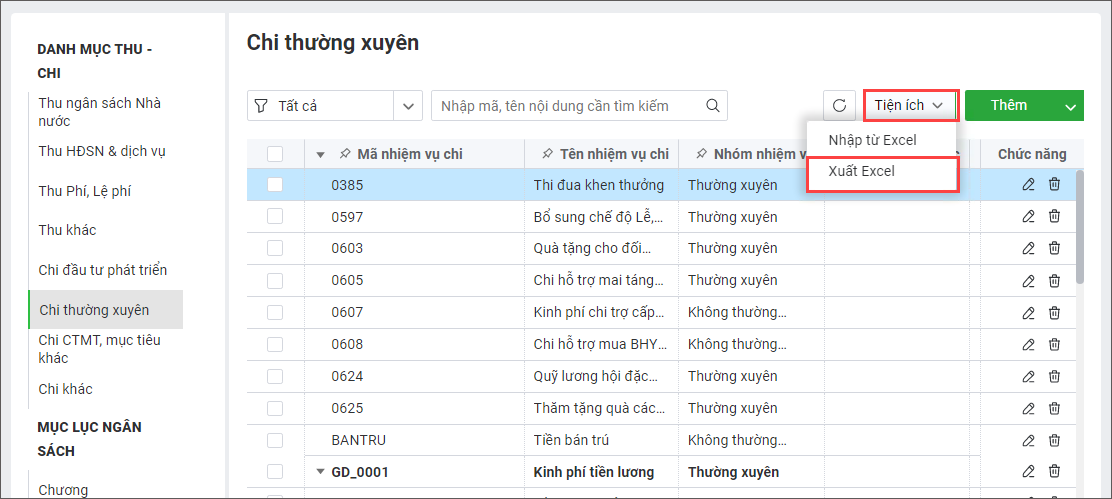The image size is (1112, 499).
Task: Edit row 0385 with pencil icon
Action: (1028, 185)
